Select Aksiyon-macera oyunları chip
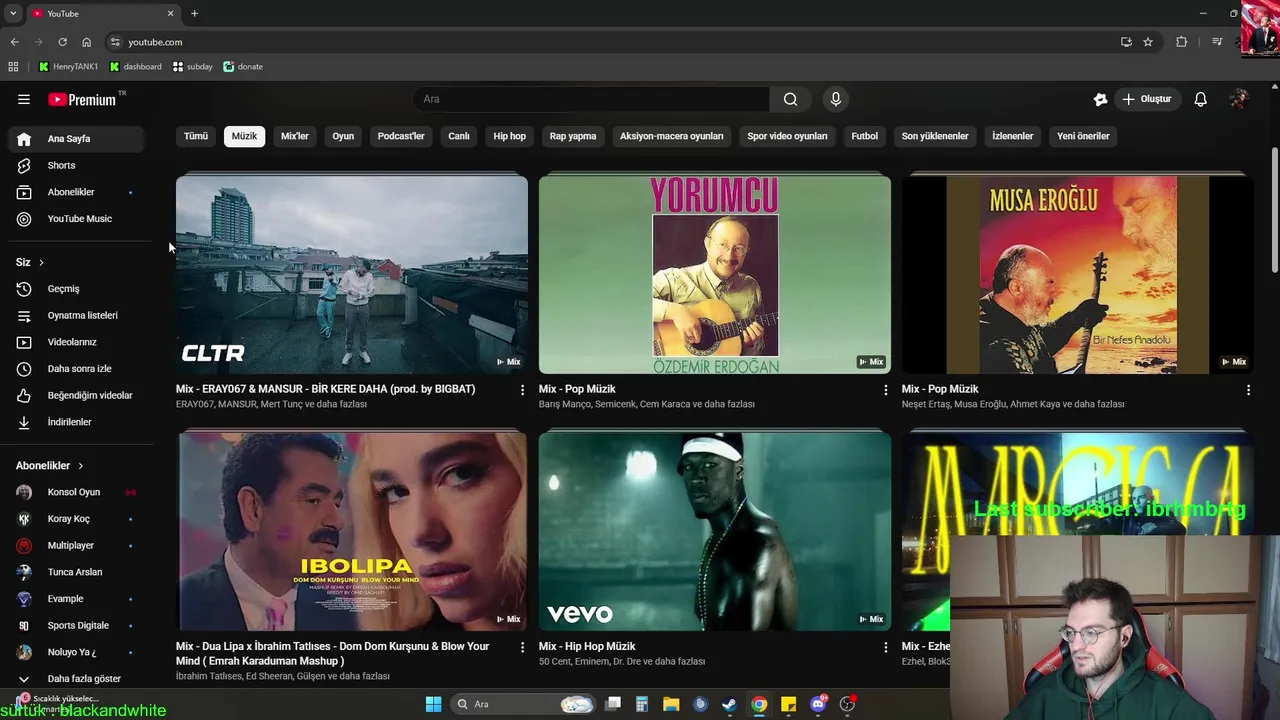The image size is (1280, 720). [x=672, y=136]
